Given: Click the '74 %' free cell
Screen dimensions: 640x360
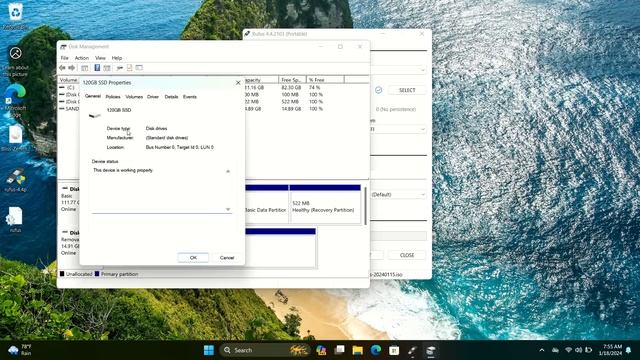Looking at the screenshot, I should pos(314,87).
